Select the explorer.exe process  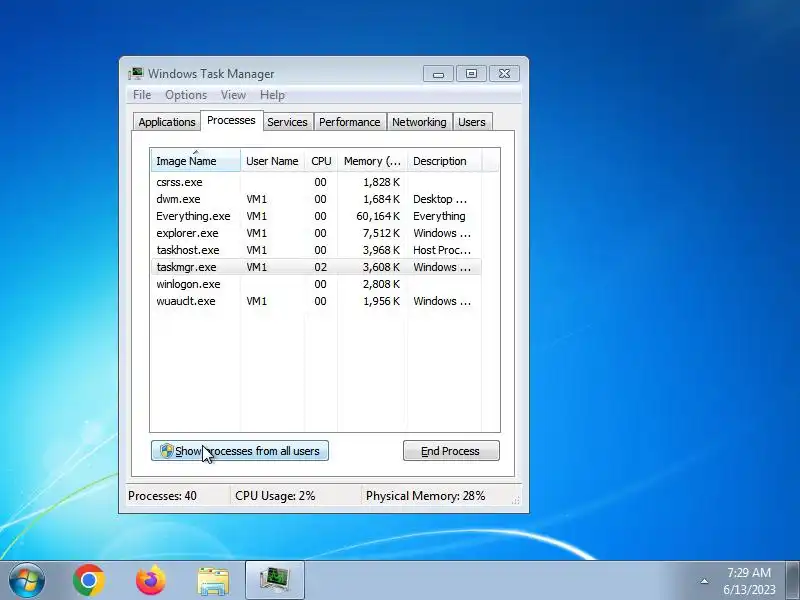(x=316, y=233)
